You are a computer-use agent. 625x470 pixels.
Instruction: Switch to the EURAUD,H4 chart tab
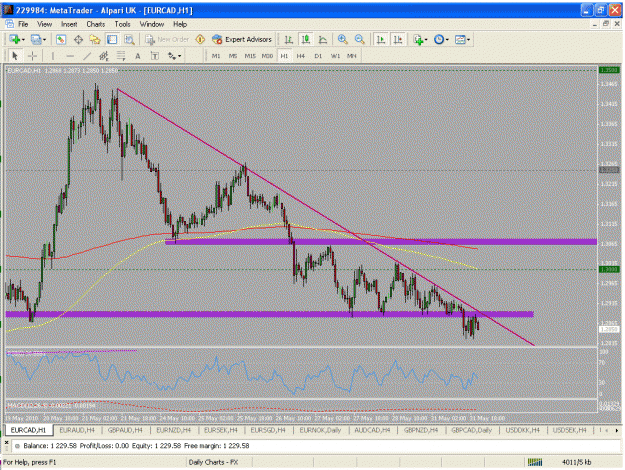[77, 430]
